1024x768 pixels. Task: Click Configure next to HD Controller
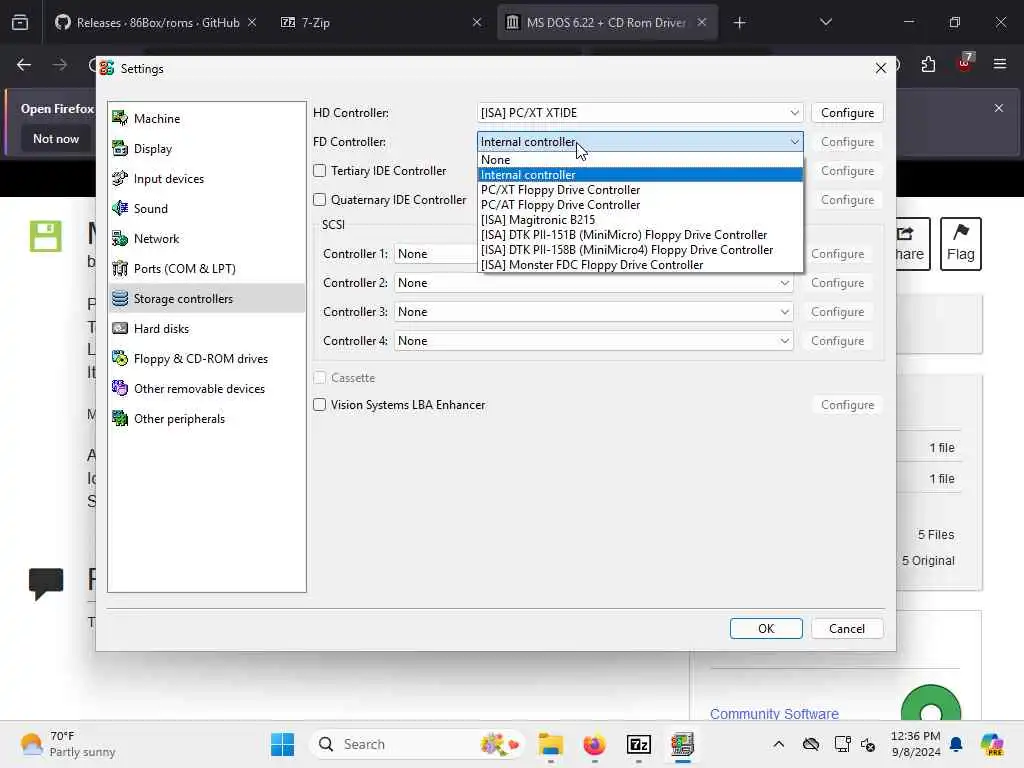(x=847, y=112)
